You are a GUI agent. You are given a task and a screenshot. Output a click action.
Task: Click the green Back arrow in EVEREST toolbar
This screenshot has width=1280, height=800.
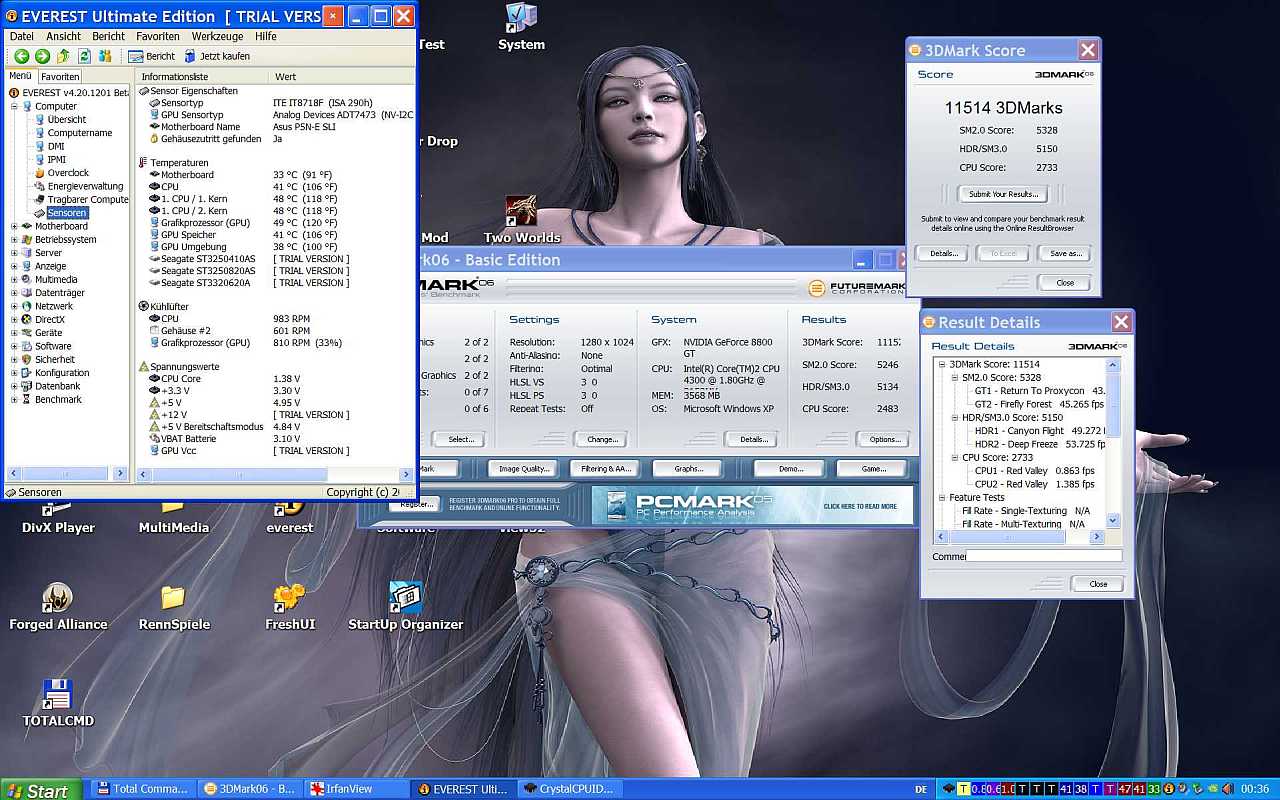point(22,56)
